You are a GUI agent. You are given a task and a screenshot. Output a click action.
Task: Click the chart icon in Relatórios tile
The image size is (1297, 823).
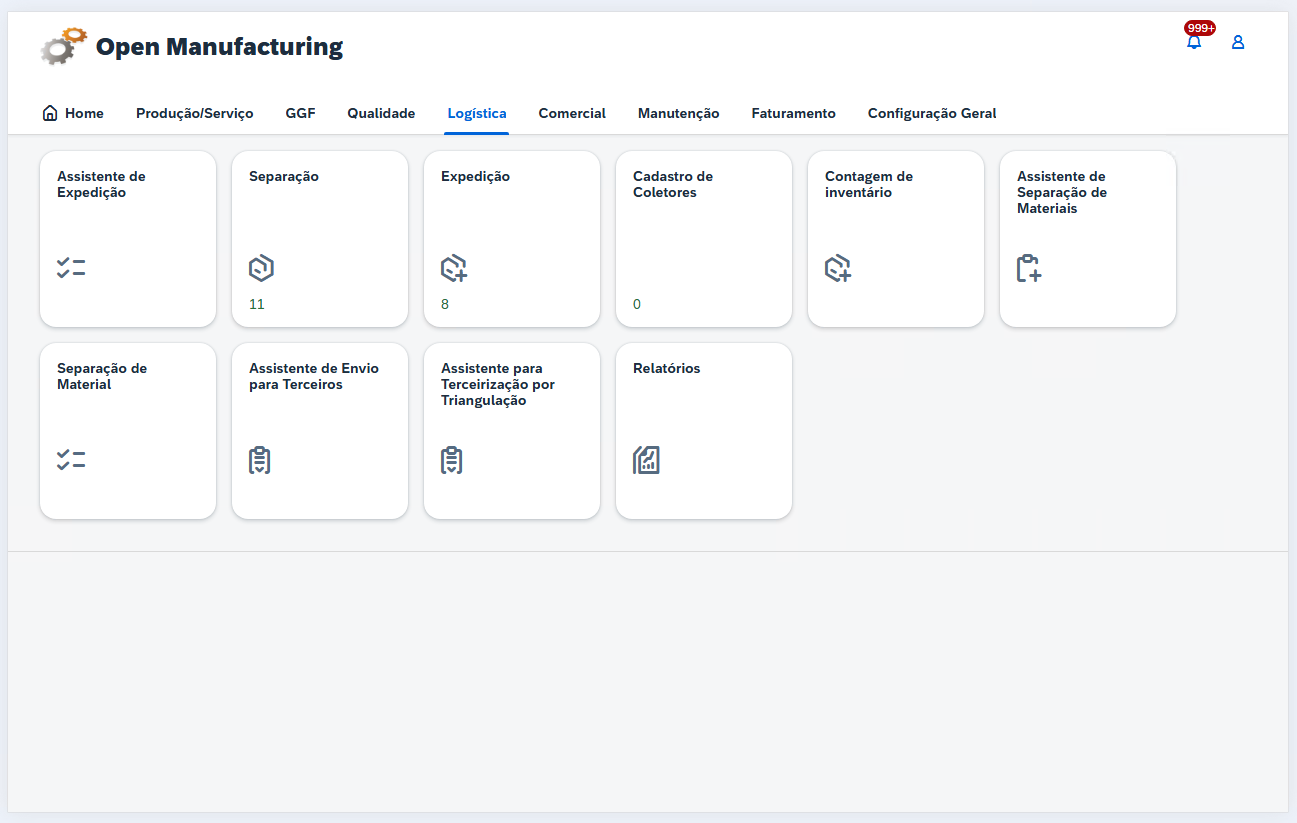(646, 460)
